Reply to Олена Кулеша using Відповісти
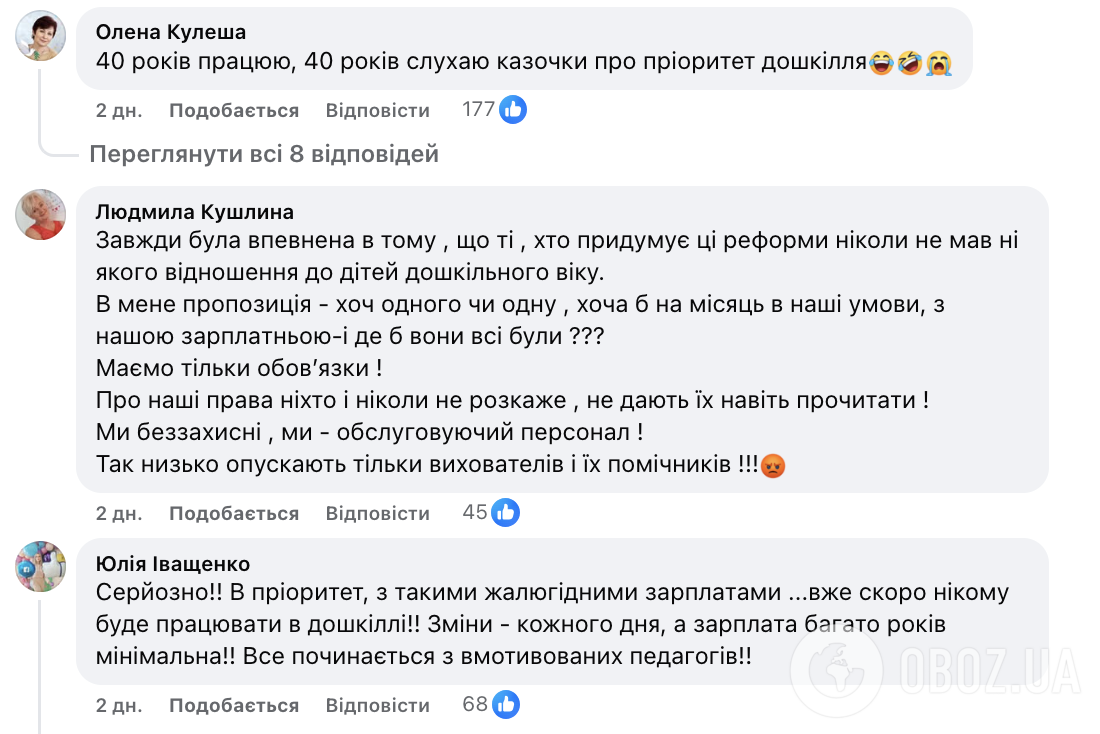Image resolution: width=1100 pixels, height=734 pixels. (x=377, y=110)
